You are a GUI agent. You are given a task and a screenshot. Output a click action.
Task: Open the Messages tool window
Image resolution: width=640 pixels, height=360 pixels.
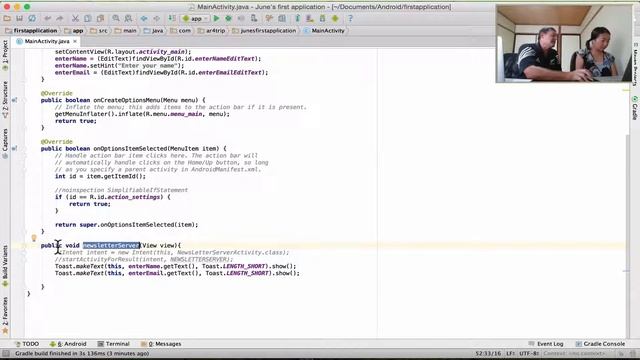[161, 344]
